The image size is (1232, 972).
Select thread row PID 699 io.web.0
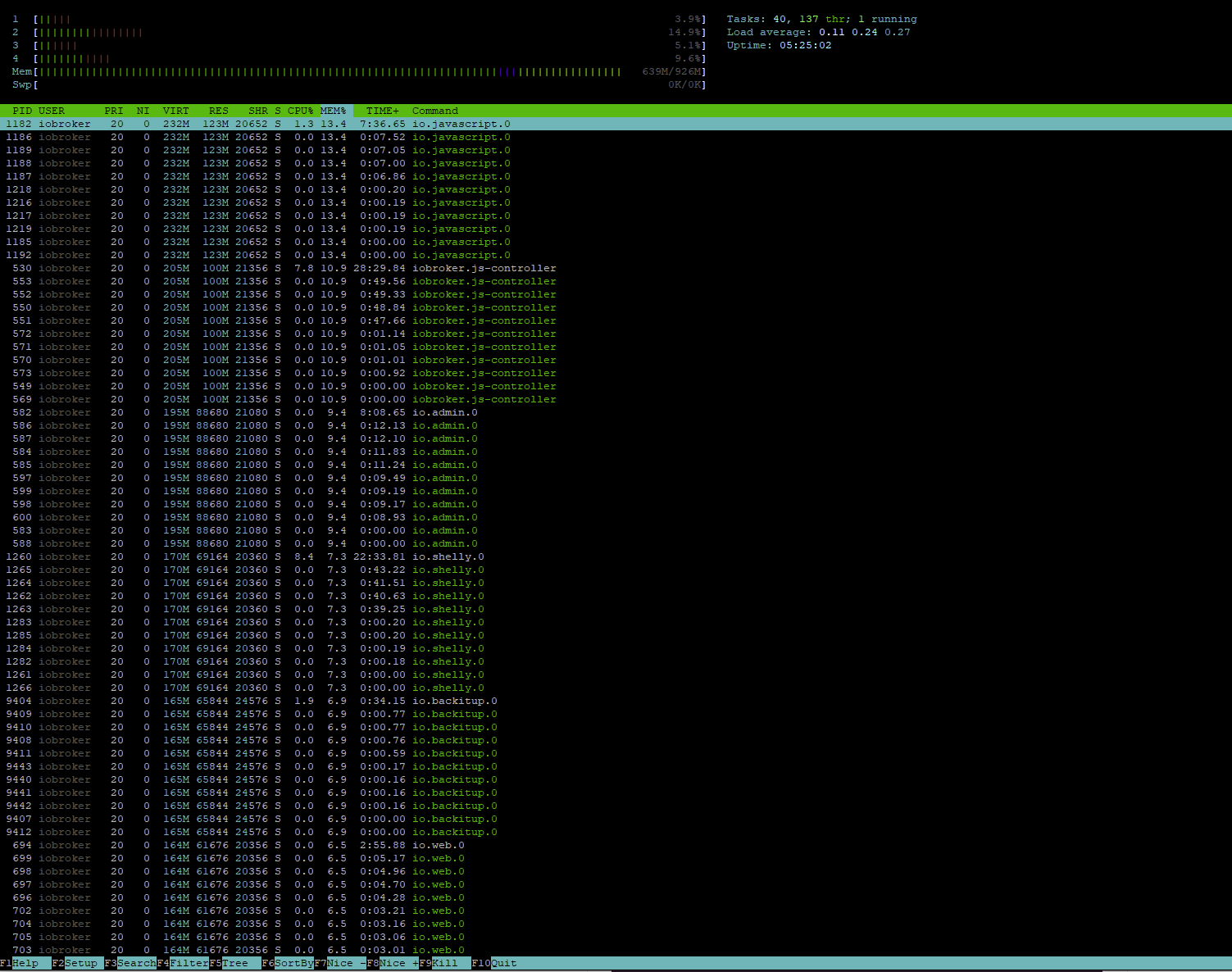[x=616, y=858]
